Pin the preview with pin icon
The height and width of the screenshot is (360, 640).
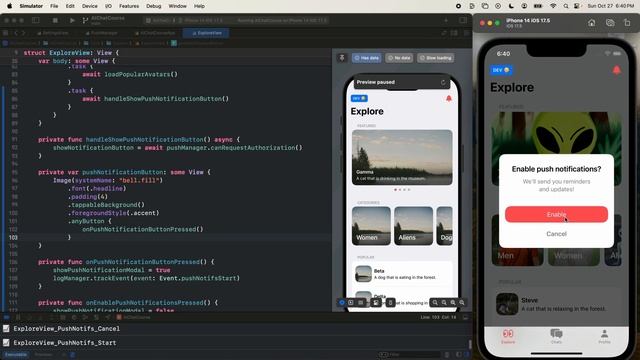[x=342, y=58]
